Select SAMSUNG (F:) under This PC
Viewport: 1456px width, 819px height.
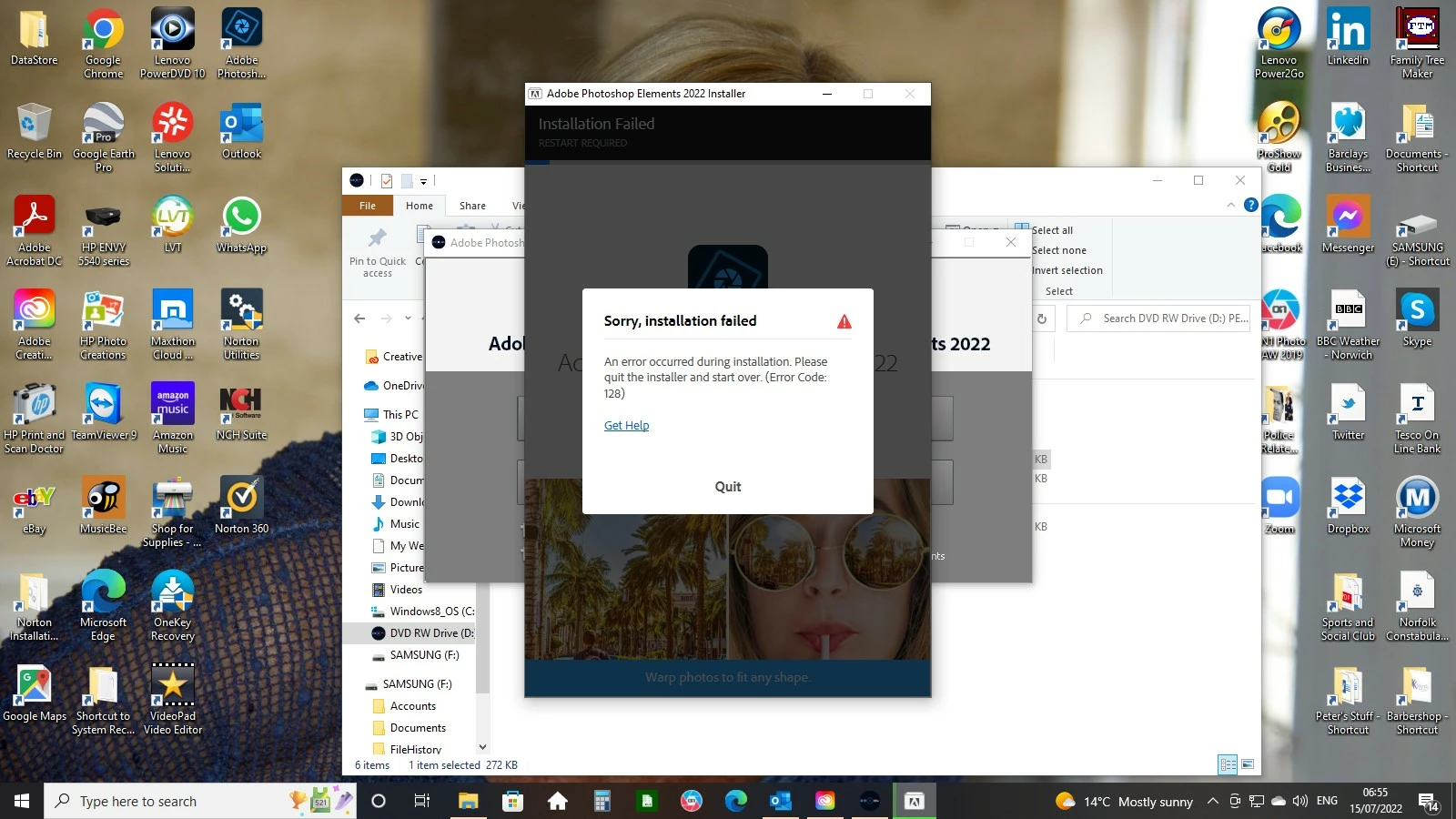tap(416, 655)
